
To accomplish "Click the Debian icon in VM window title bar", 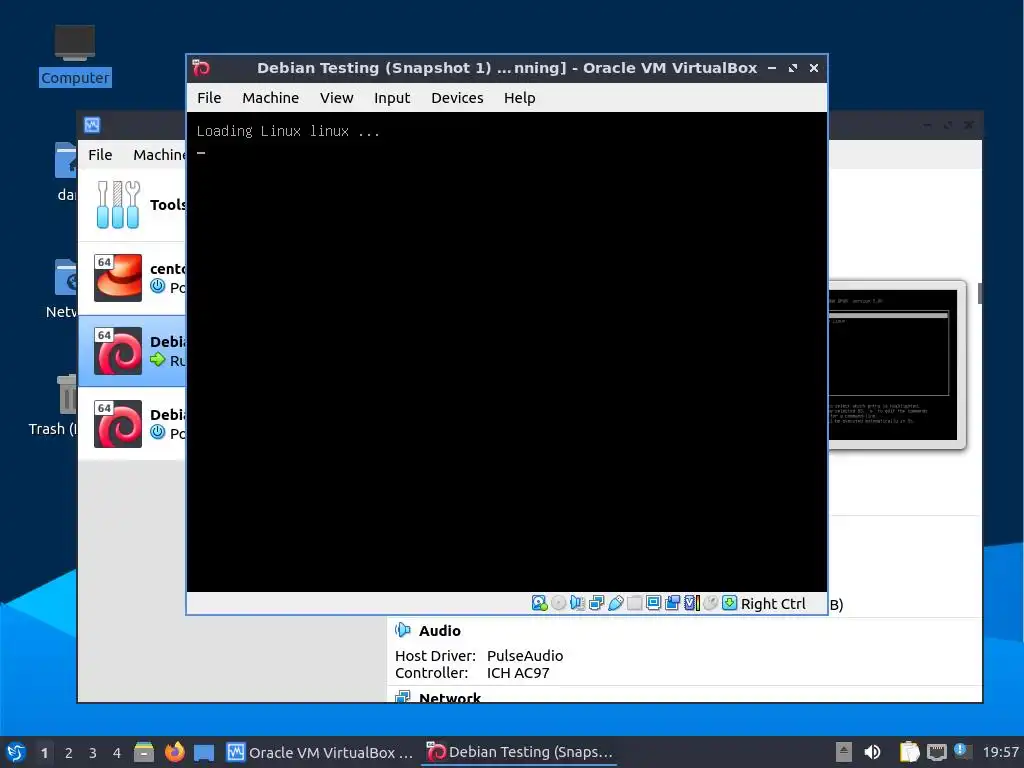I will 201,68.
